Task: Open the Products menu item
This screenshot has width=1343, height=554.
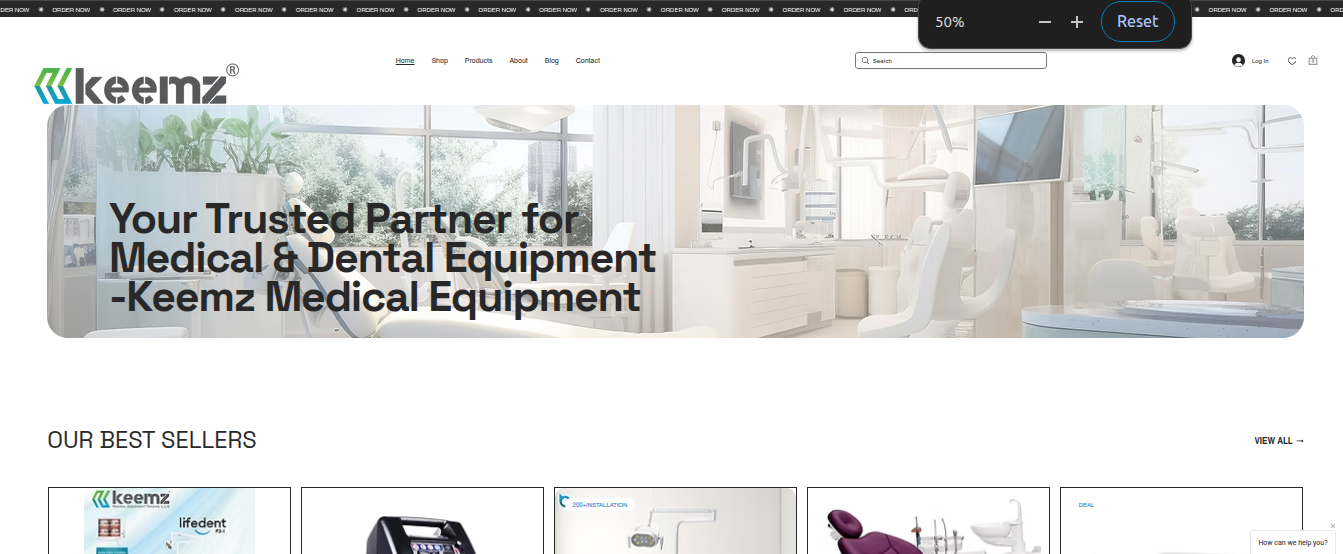Action: point(478,61)
